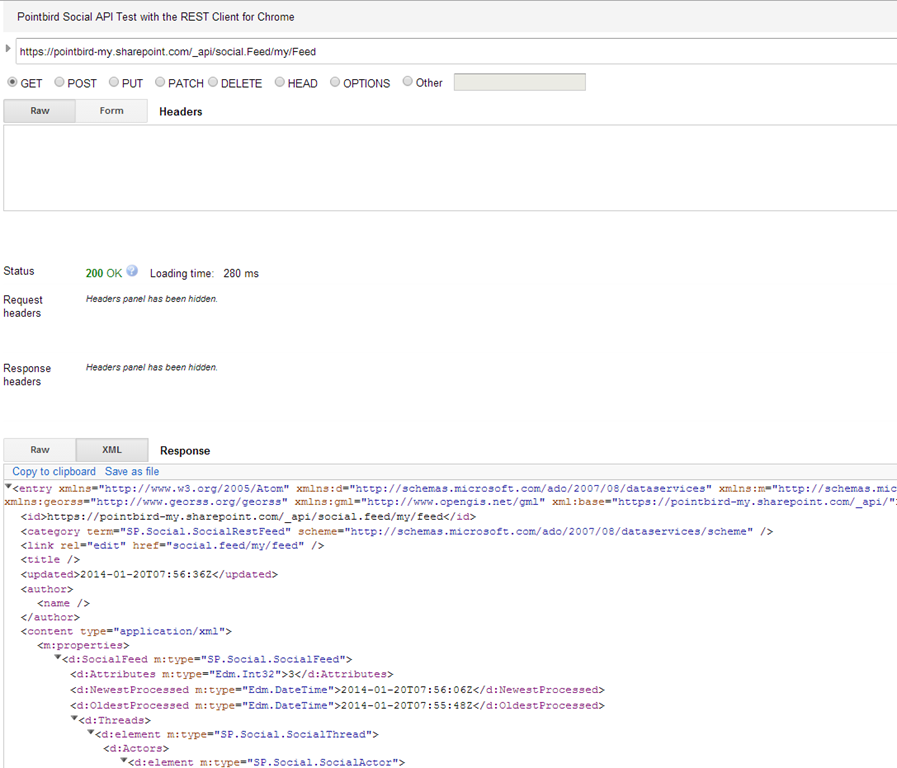
Task: Click the content type application/xml line
Action: (126, 632)
